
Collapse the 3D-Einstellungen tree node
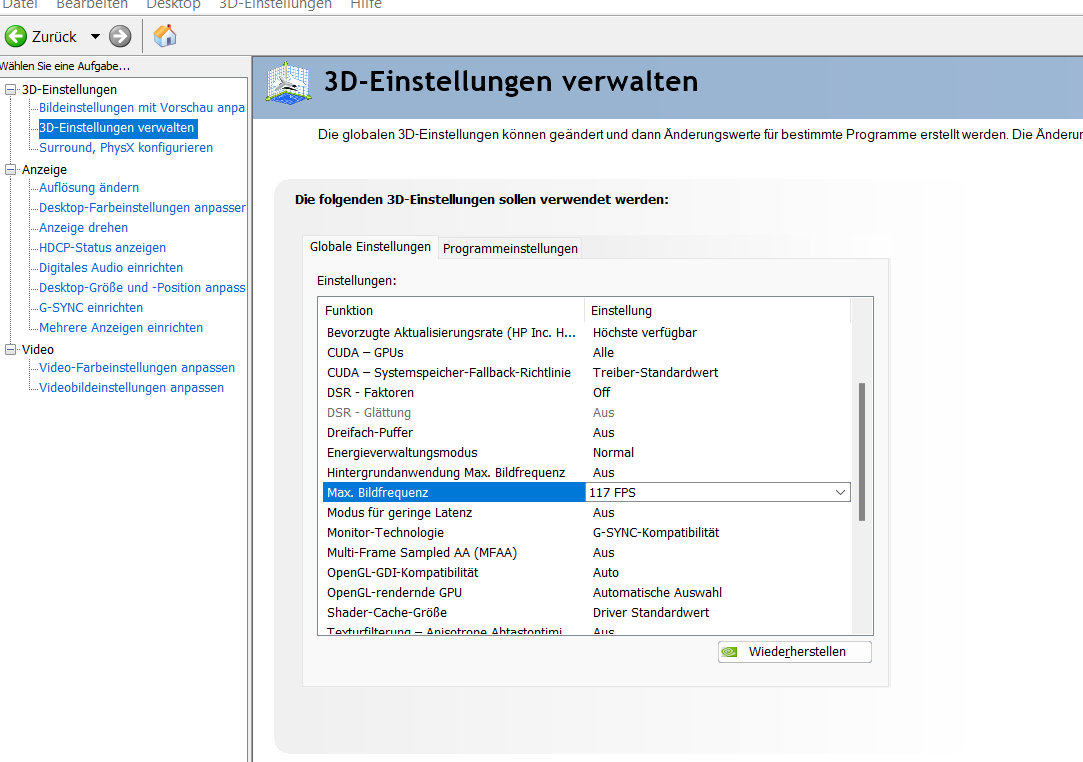10,89
